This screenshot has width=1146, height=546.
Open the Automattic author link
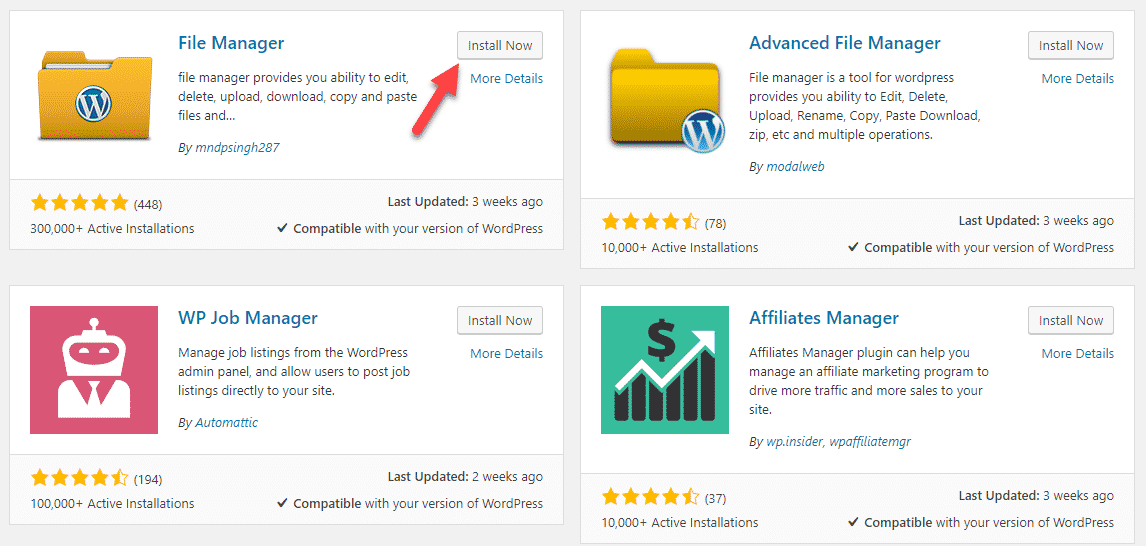coord(227,422)
